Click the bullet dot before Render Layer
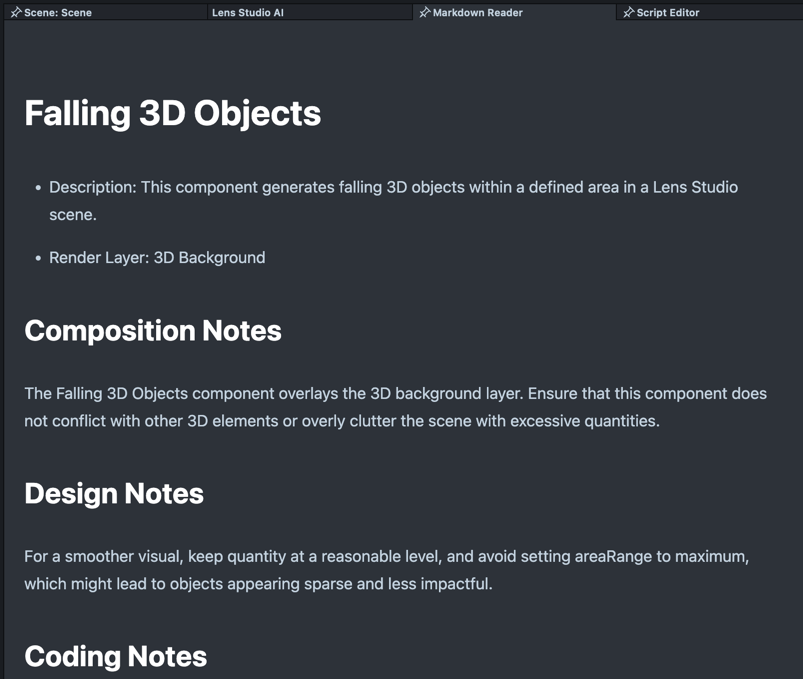This screenshot has height=679, width=803. (x=38, y=258)
